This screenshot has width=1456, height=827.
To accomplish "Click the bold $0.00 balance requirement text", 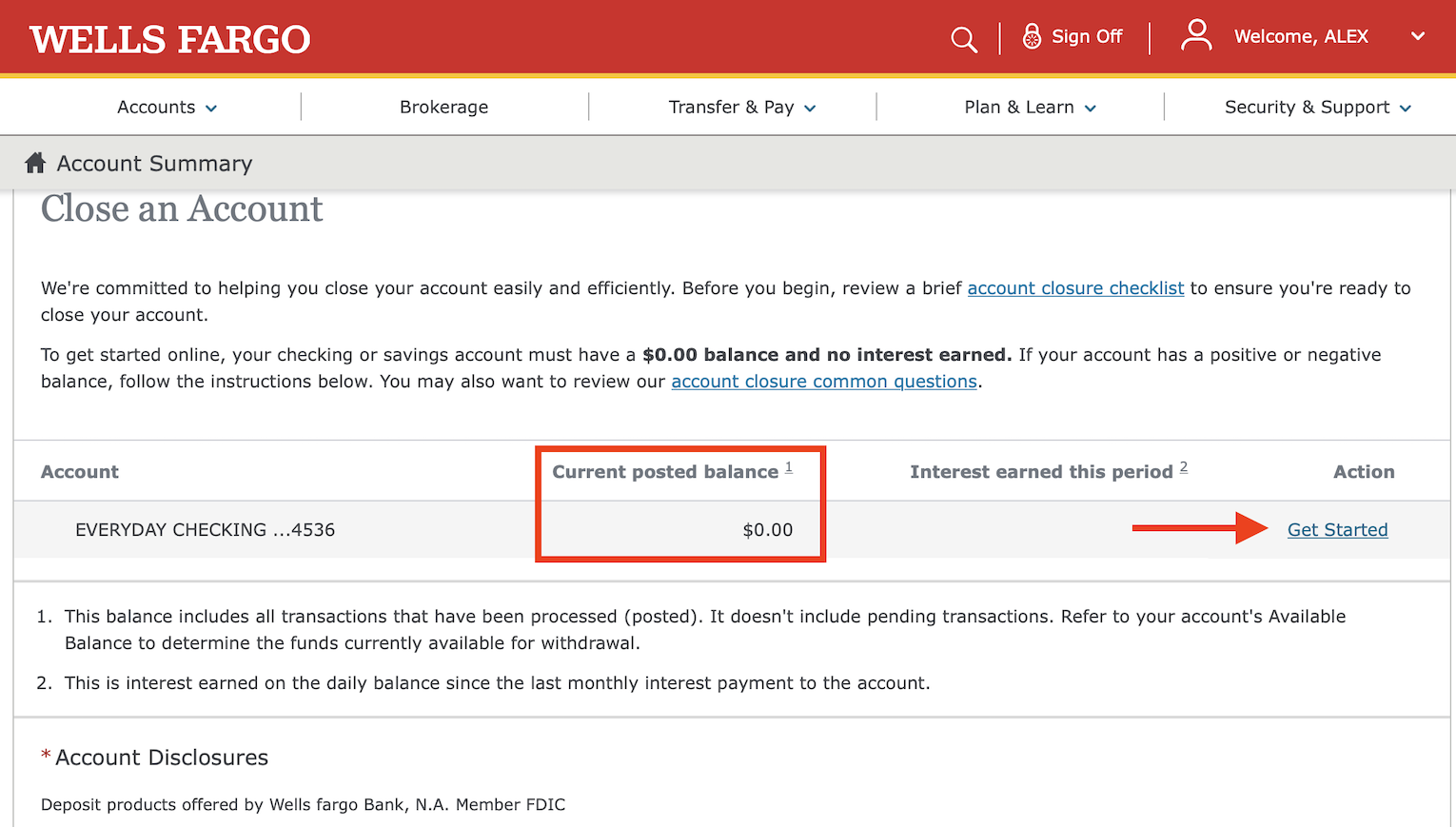I will (x=827, y=355).
